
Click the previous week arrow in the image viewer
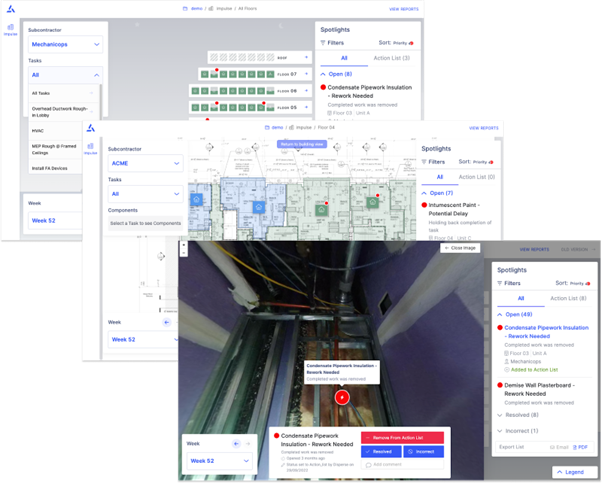236,443
